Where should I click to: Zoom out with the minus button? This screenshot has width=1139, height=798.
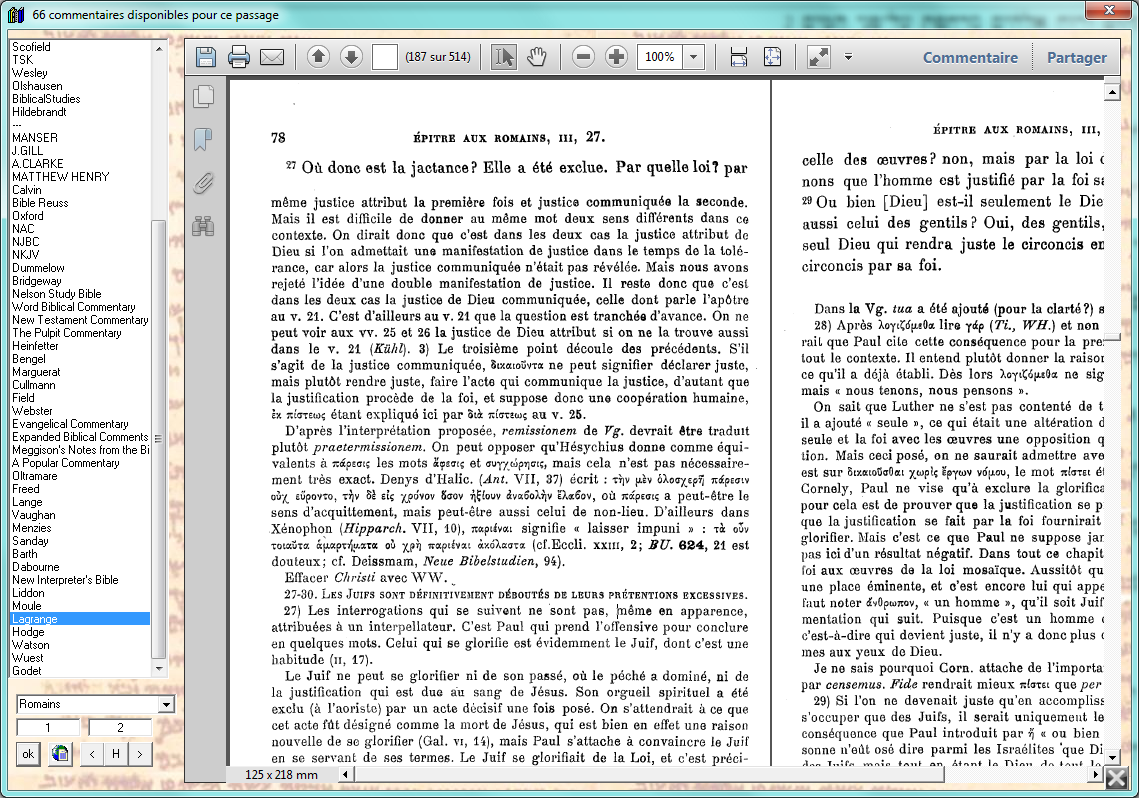pos(583,57)
